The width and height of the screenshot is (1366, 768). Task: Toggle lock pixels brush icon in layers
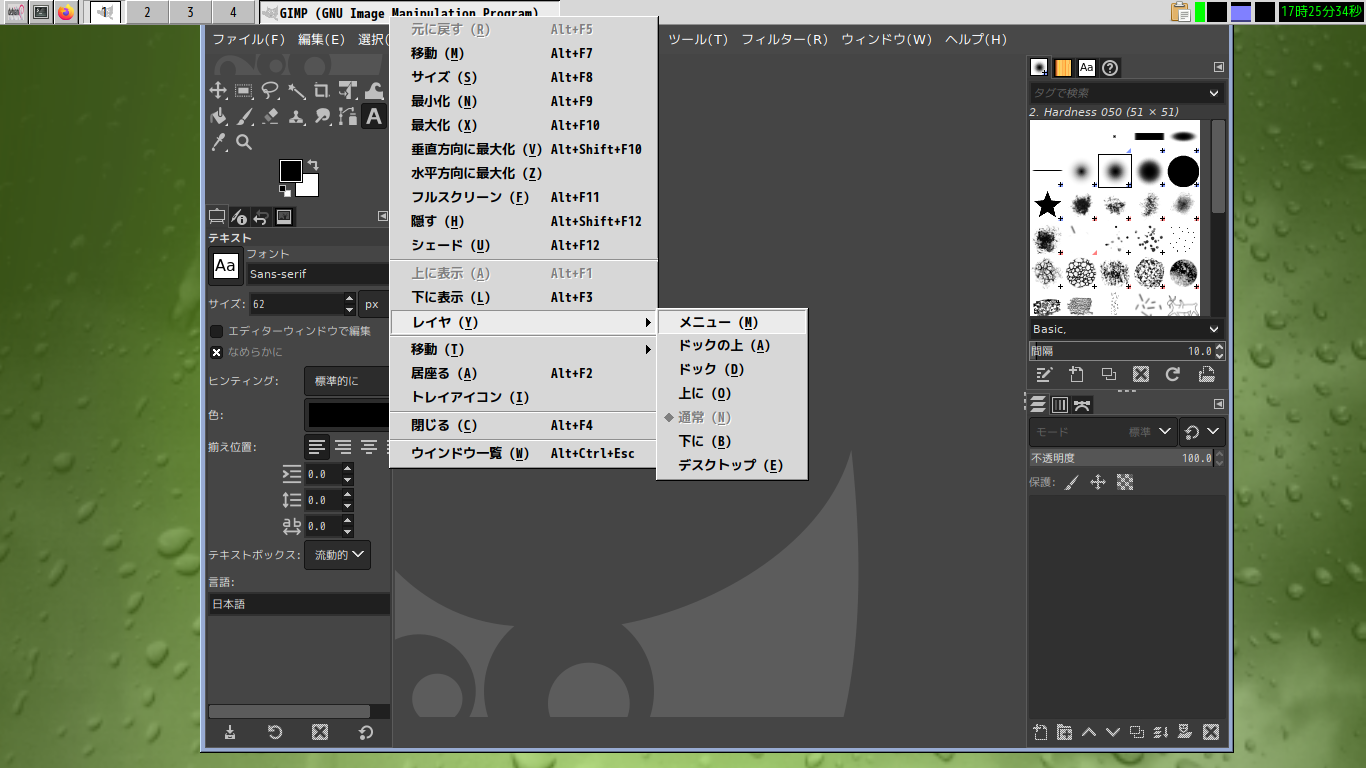tap(1072, 482)
